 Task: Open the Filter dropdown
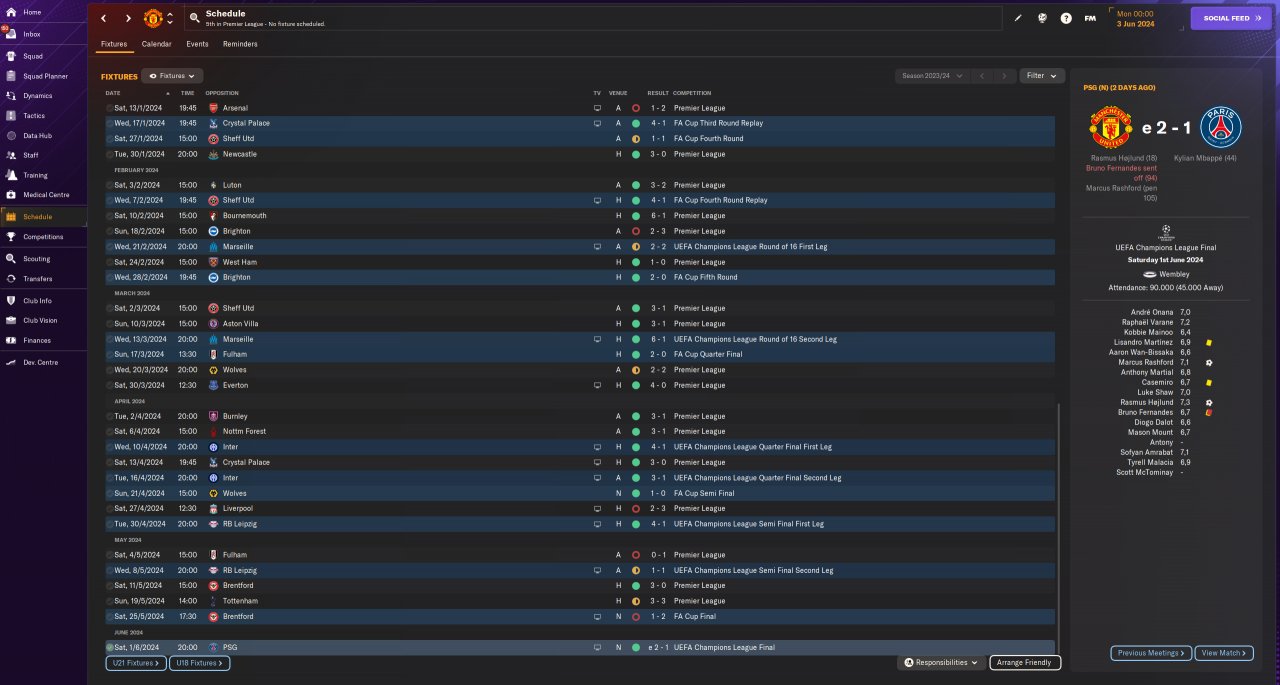coord(1042,76)
